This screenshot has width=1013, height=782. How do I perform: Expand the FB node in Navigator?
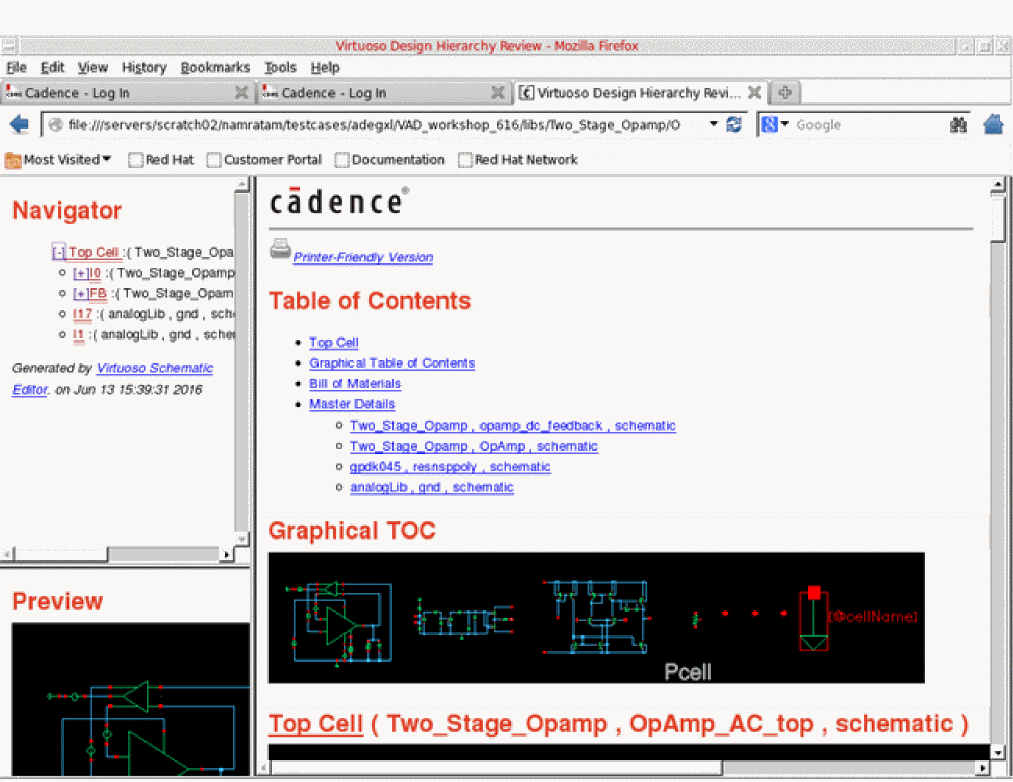(x=80, y=294)
